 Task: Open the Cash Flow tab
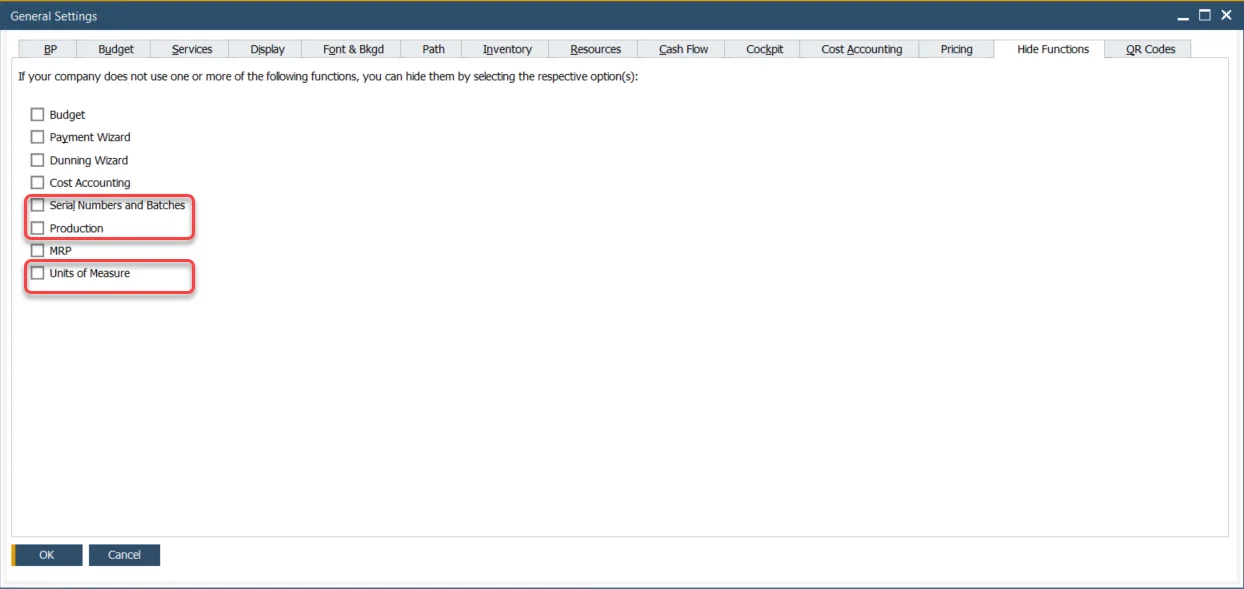tap(681, 48)
